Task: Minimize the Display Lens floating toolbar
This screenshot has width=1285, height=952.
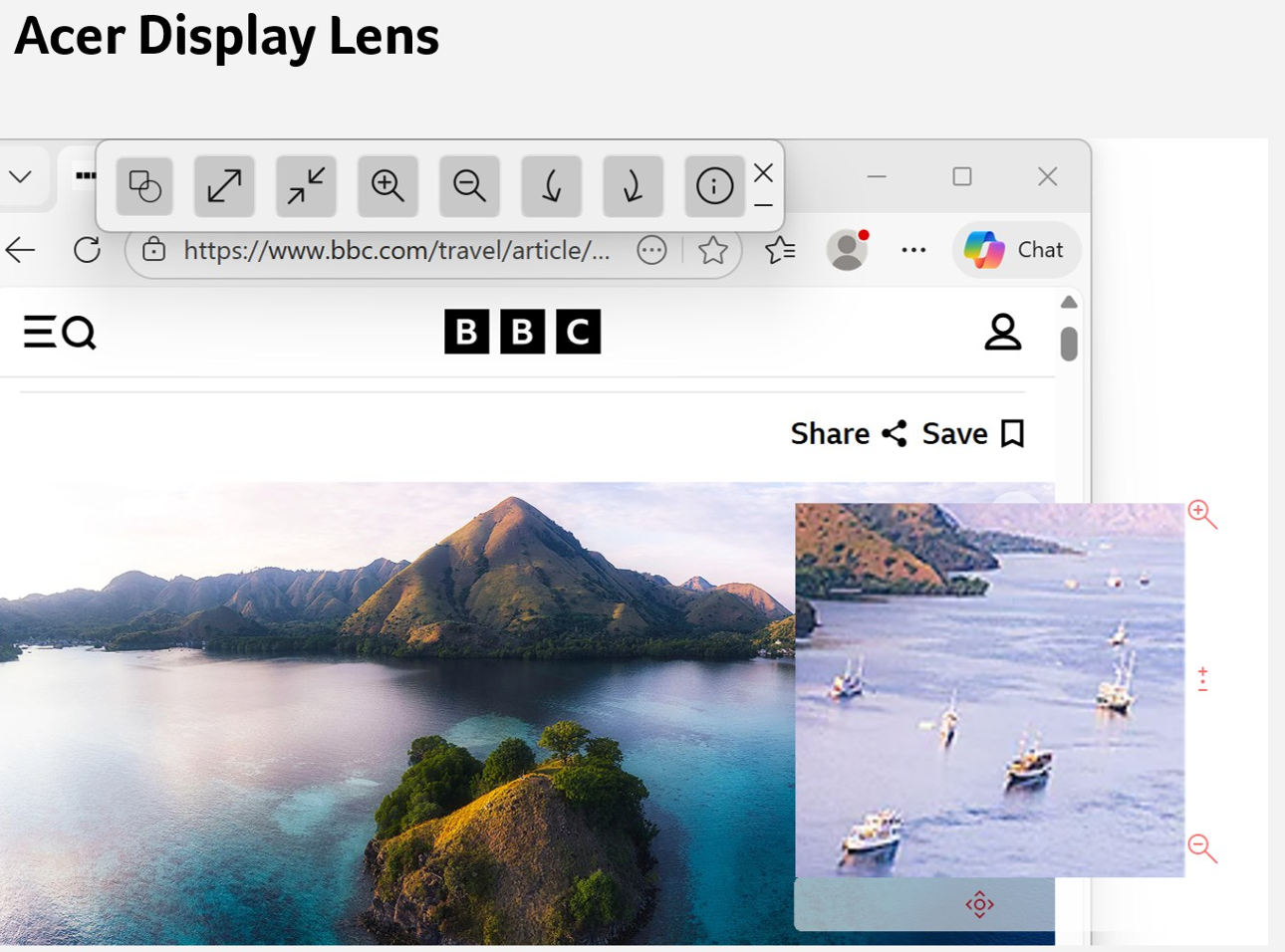Action: coord(763,205)
